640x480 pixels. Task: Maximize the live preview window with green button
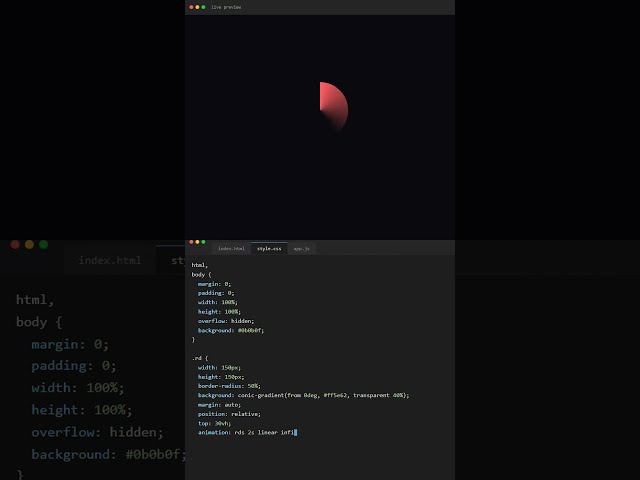pyautogui.click(x=203, y=7)
